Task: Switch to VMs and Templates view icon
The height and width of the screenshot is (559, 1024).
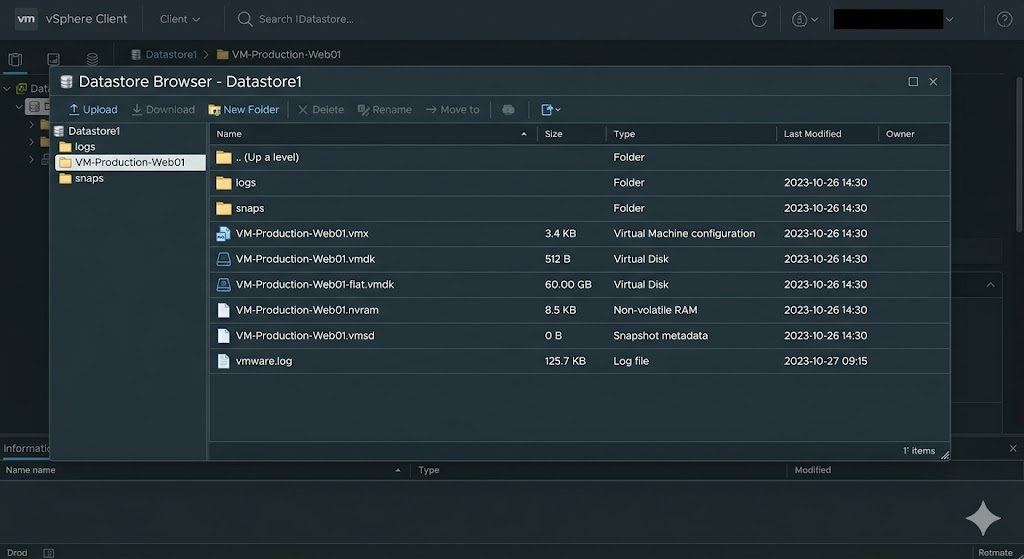Action: [54, 59]
